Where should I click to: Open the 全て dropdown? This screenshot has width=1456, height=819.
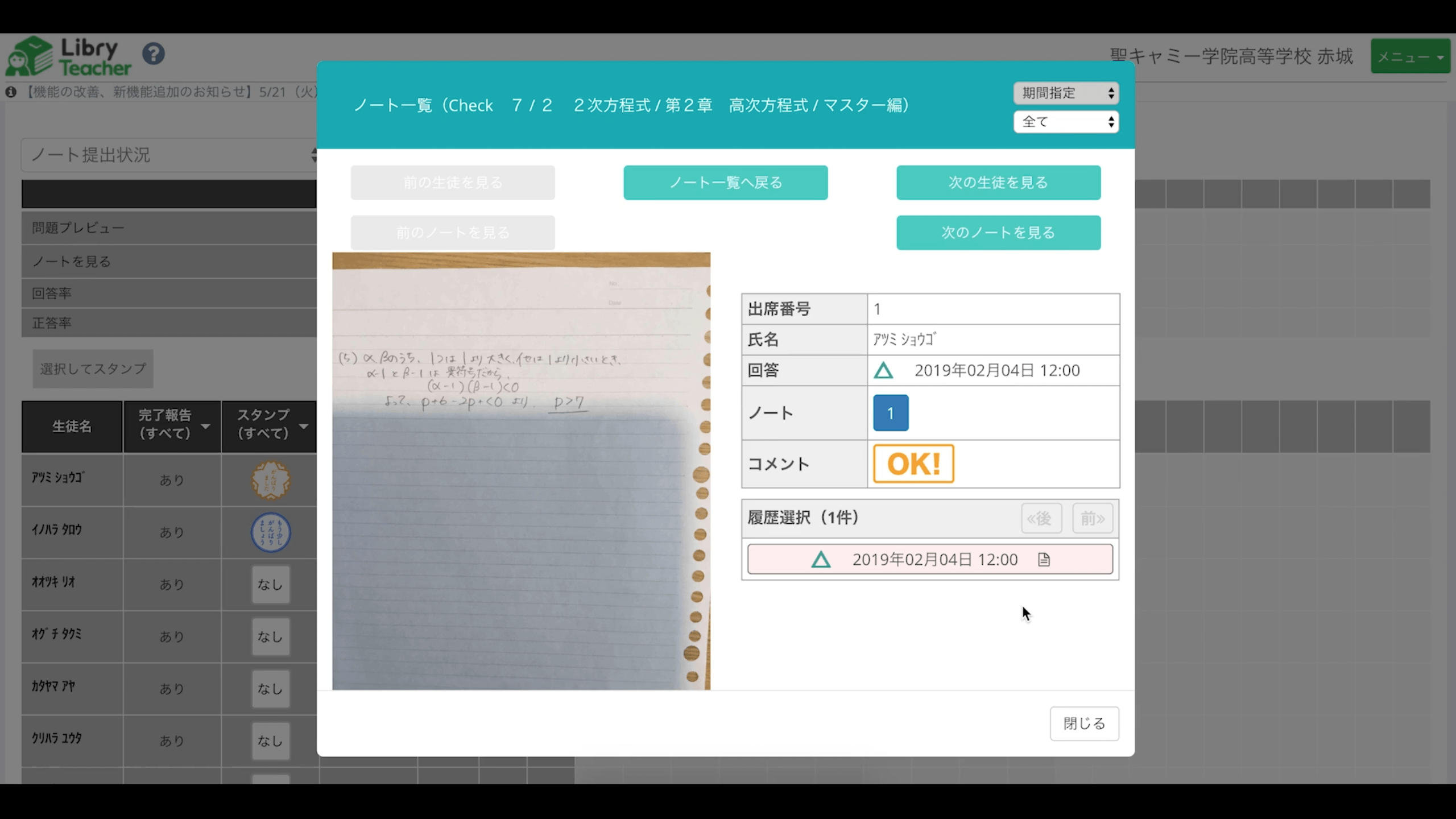(x=1065, y=122)
